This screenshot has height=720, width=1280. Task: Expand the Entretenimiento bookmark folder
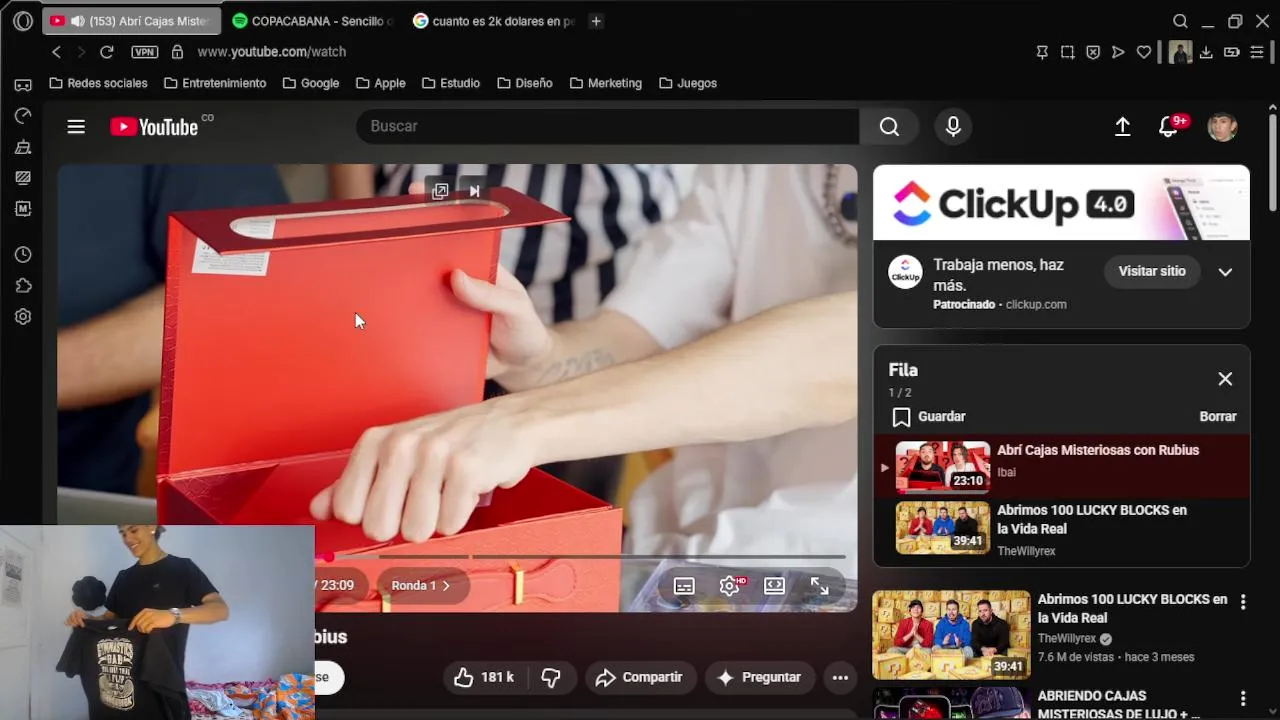tap(214, 83)
